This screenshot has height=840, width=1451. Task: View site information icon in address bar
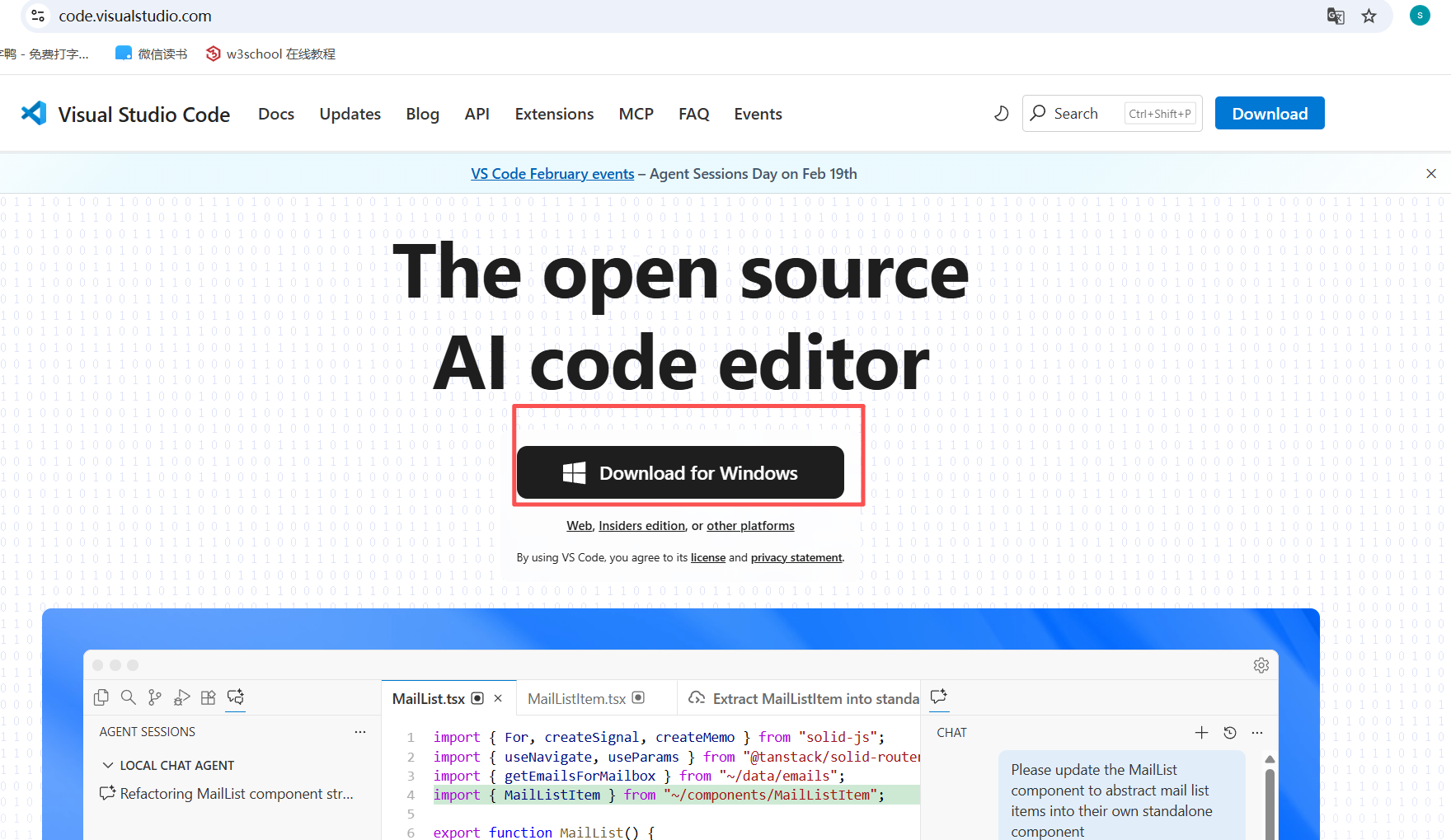click(x=38, y=16)
